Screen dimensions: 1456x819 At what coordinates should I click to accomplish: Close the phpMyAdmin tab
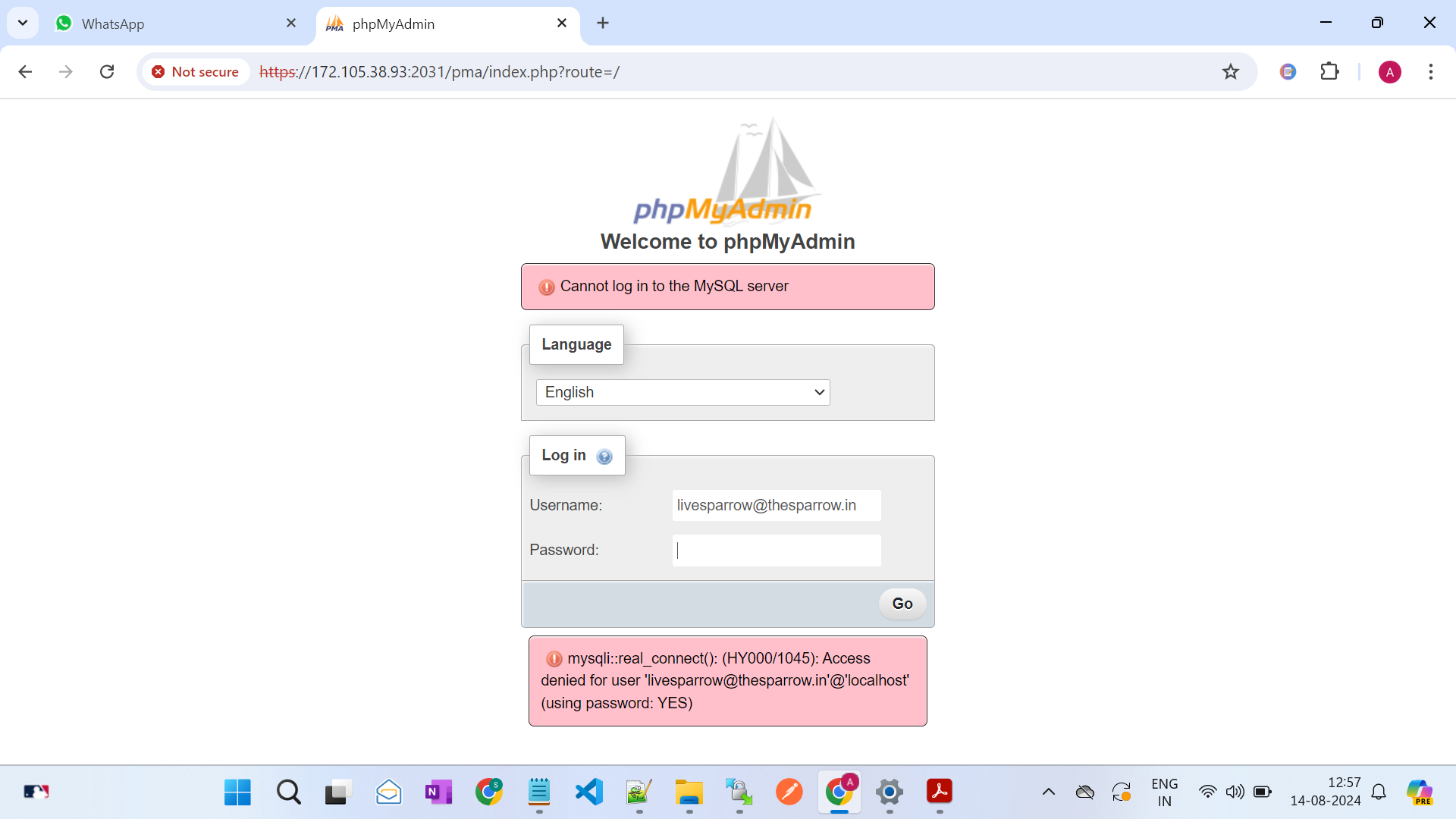pos(562,24)
